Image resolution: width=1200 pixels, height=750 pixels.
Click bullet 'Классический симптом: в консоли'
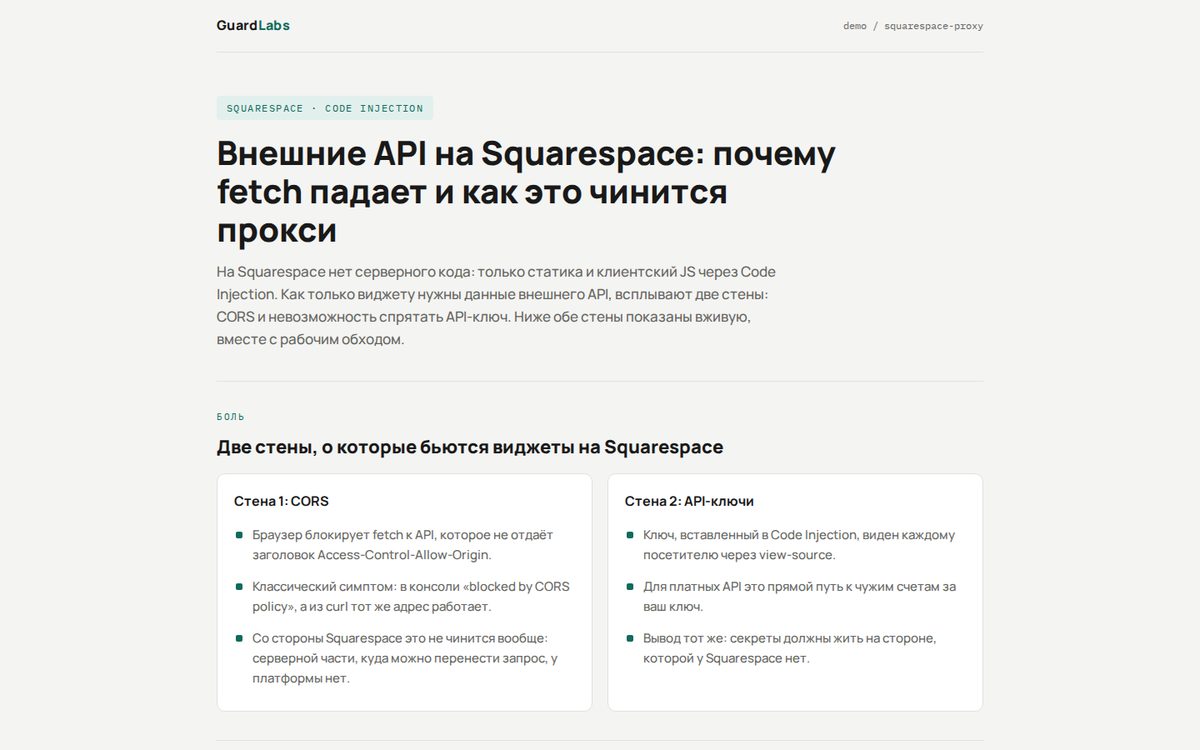pos(404,597)
